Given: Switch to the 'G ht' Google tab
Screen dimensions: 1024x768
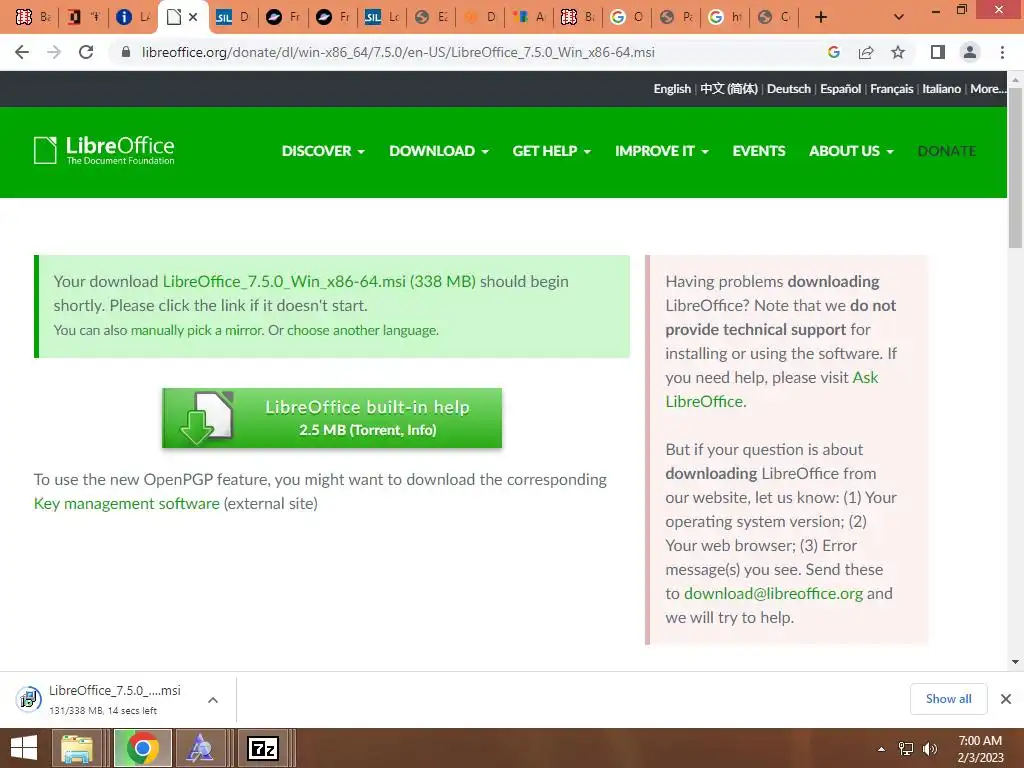Looking at the screenshot, I should pos(725,17).
